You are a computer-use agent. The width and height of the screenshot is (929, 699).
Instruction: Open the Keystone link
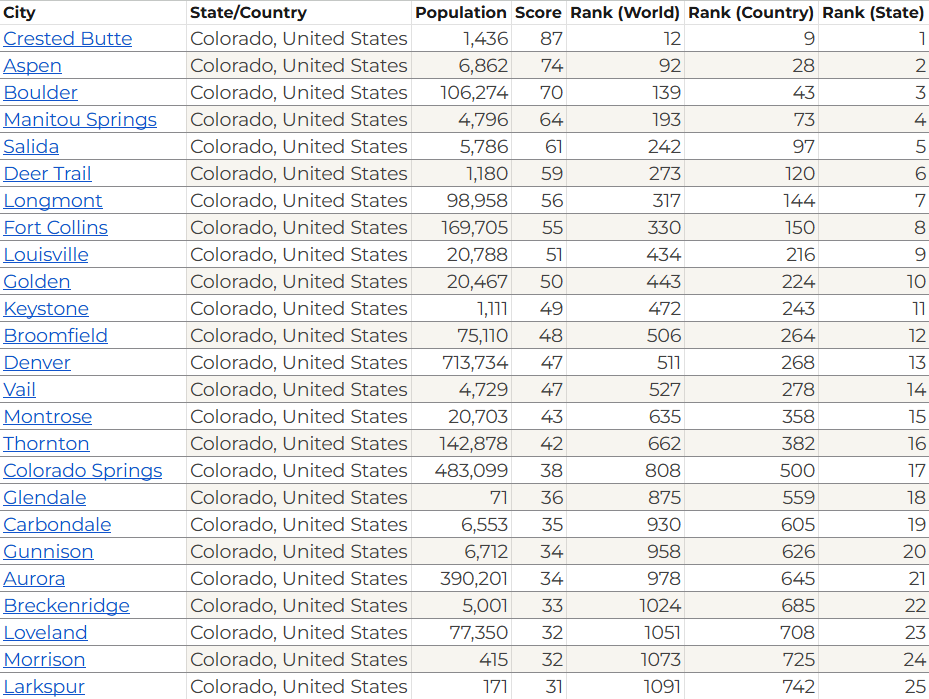coord(46,309)
